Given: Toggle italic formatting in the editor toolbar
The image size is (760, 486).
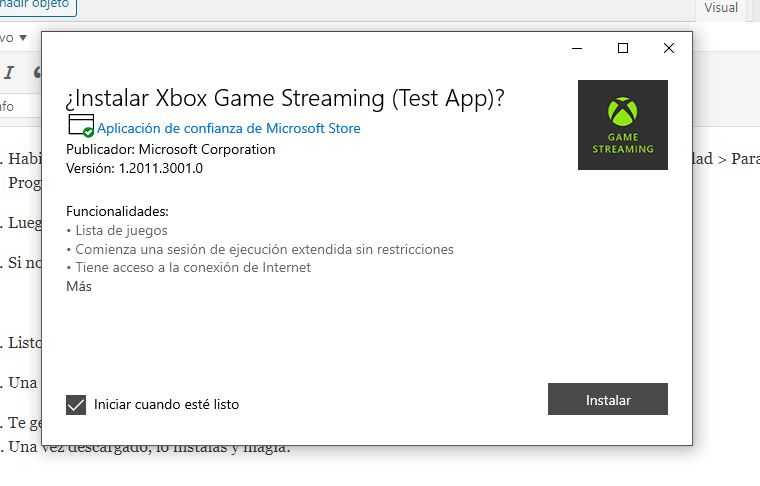Looking at the screenshot, I should (9, 73).
